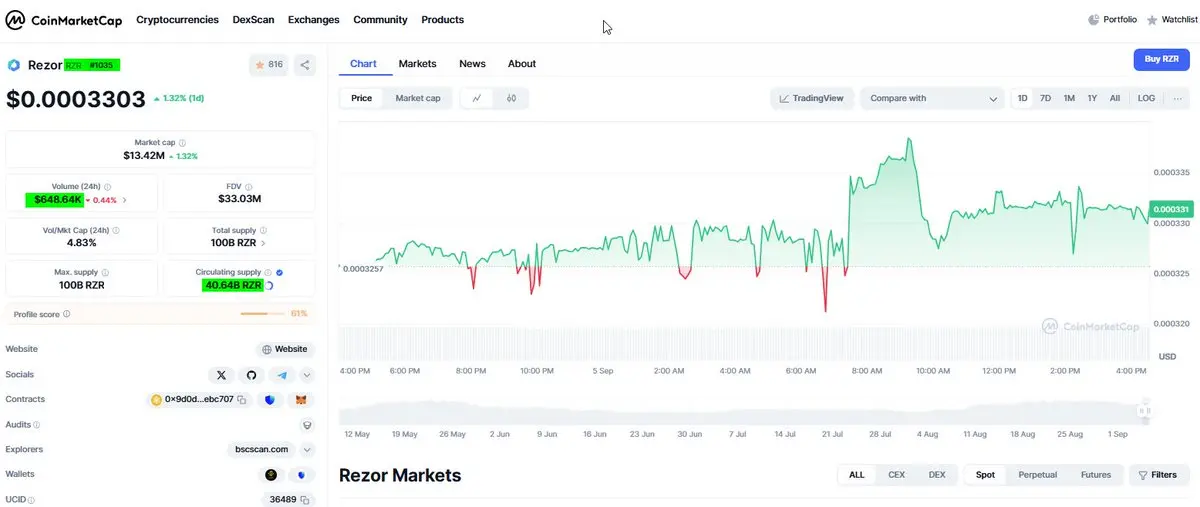
Task: Show info for Max. supply
Action: tap(105, 272)
